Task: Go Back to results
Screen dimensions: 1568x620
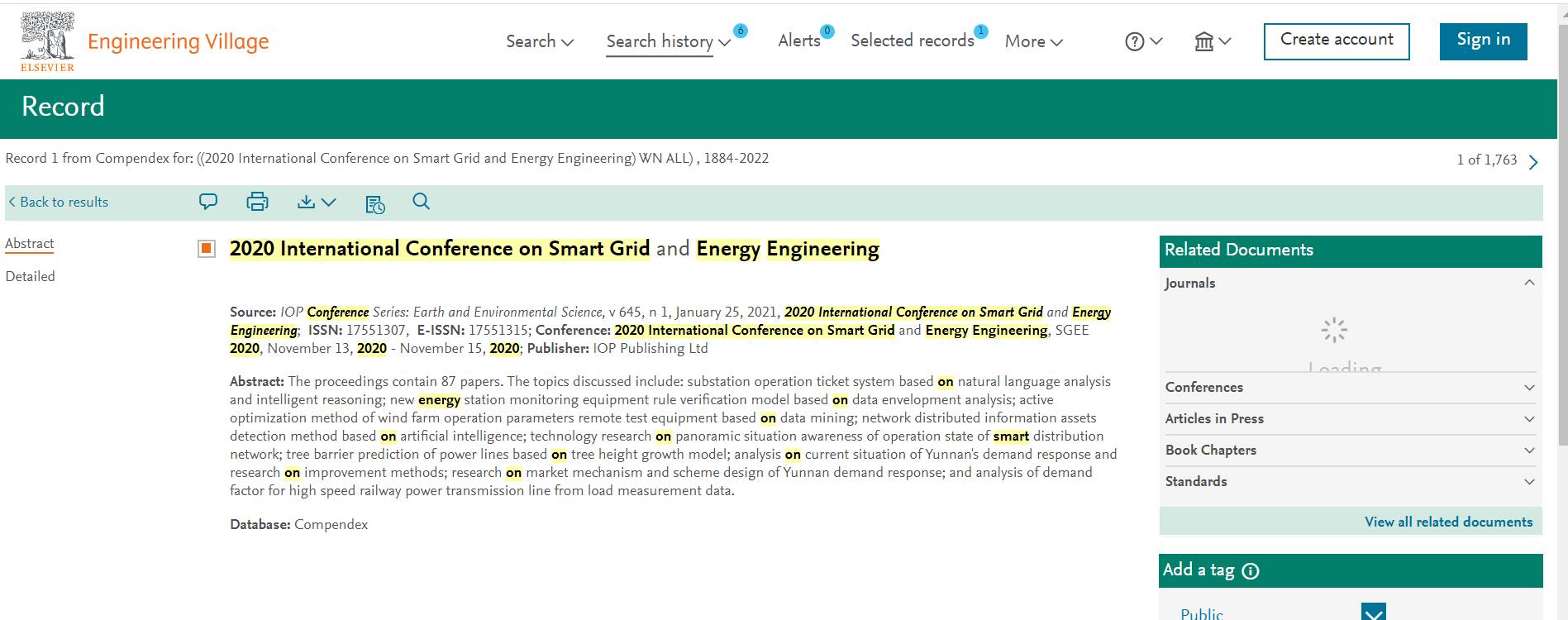Action: coord(58,202)
